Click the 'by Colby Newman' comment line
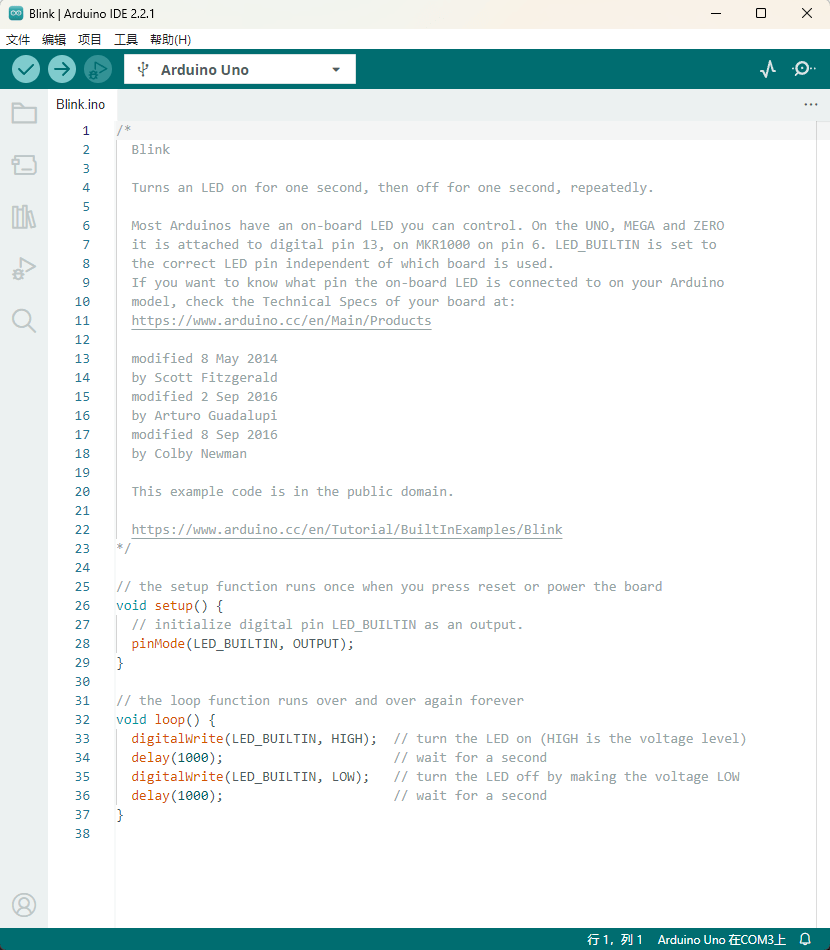The height and width of the screenshot is (950, 830). click(189, 454)
